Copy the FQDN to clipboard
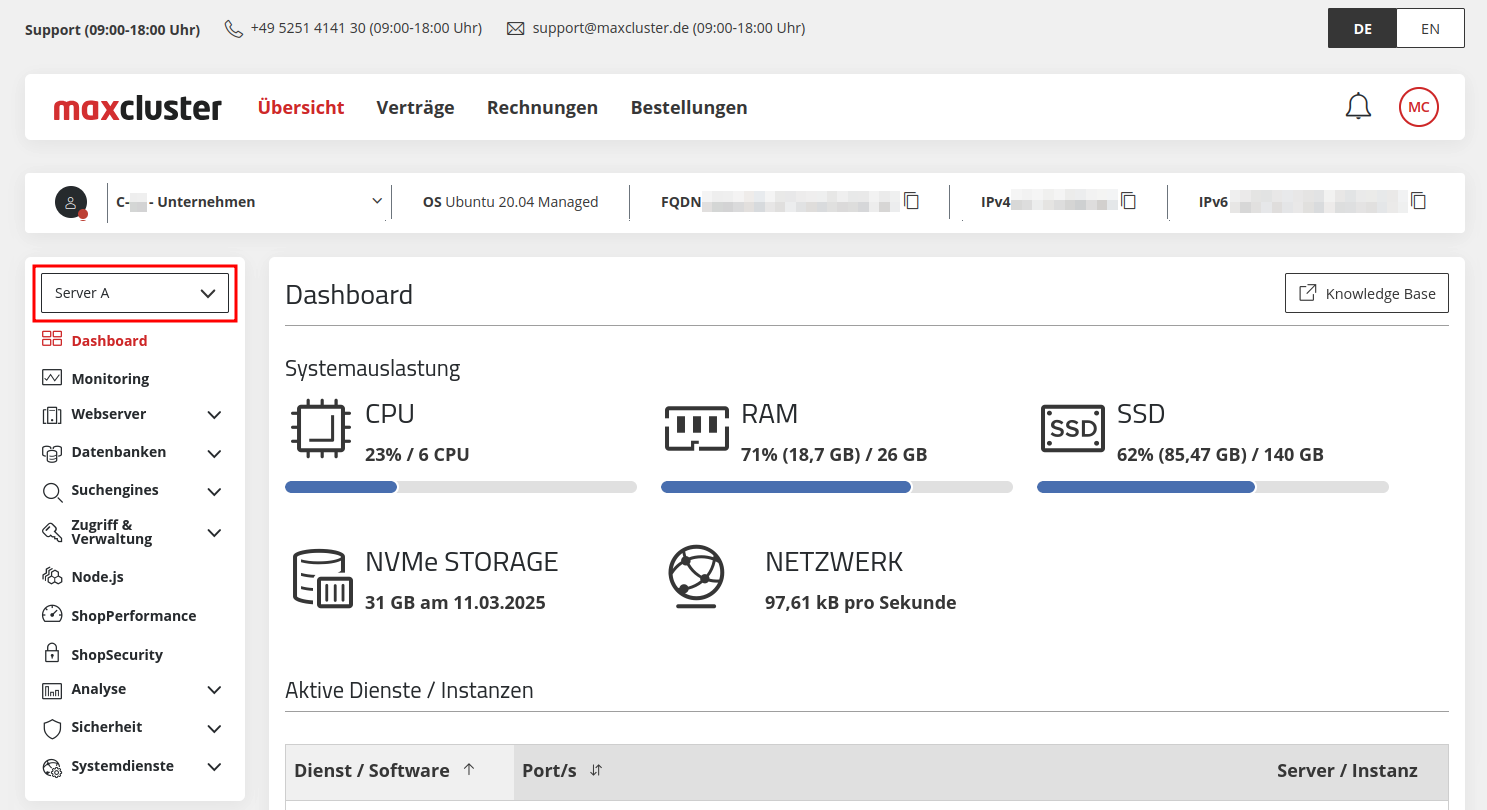 pos(911,201)
